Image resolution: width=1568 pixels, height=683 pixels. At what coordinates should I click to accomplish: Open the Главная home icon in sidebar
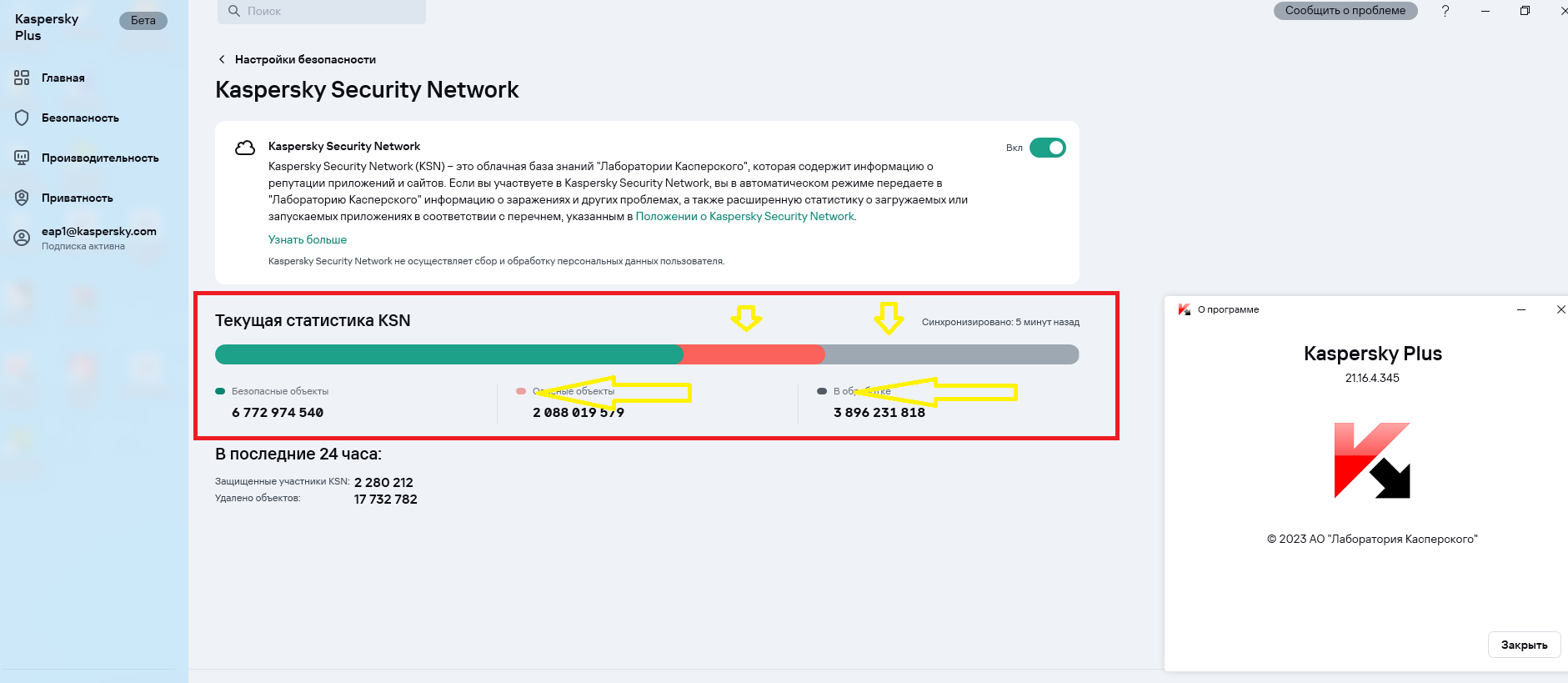tap(22, 78)
